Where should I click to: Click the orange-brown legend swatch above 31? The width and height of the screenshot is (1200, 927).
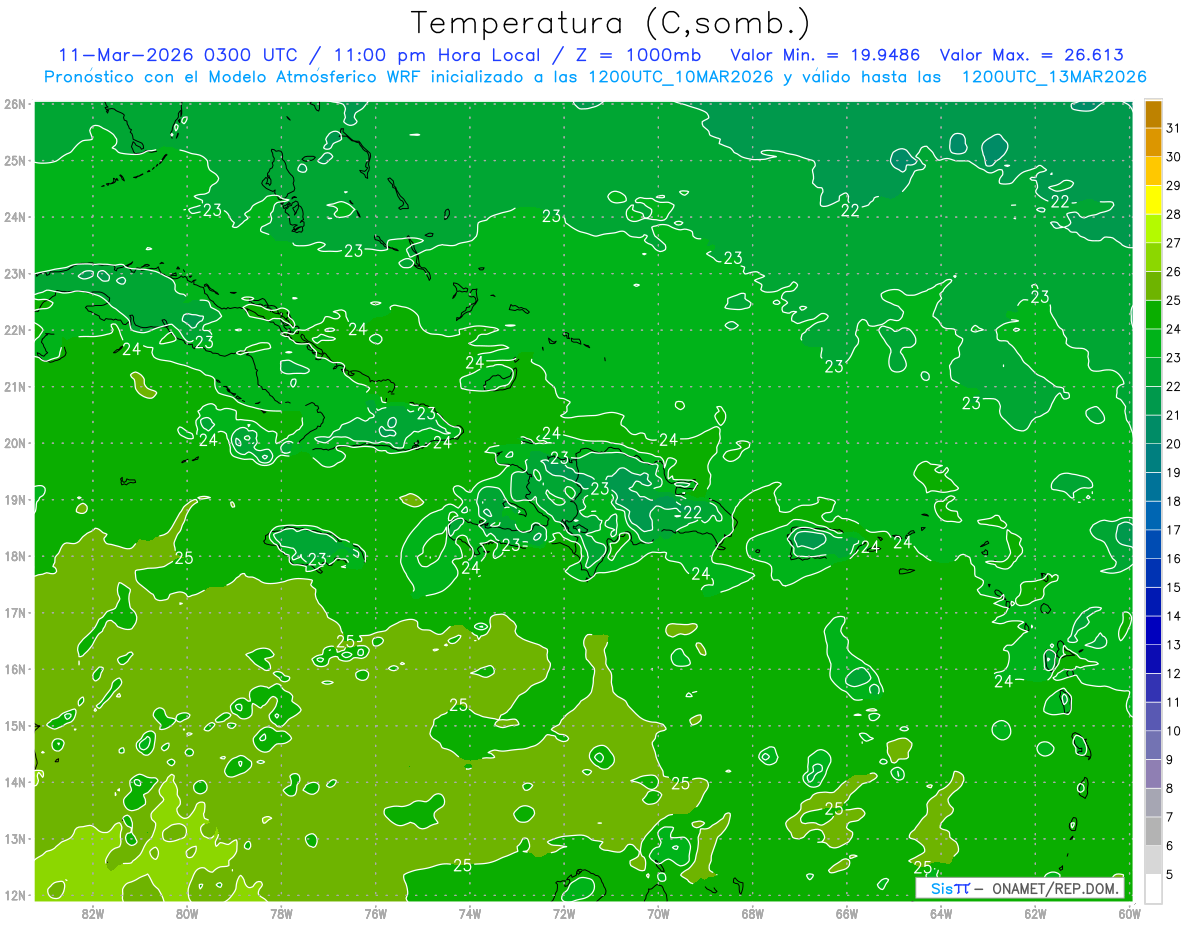1153,114
